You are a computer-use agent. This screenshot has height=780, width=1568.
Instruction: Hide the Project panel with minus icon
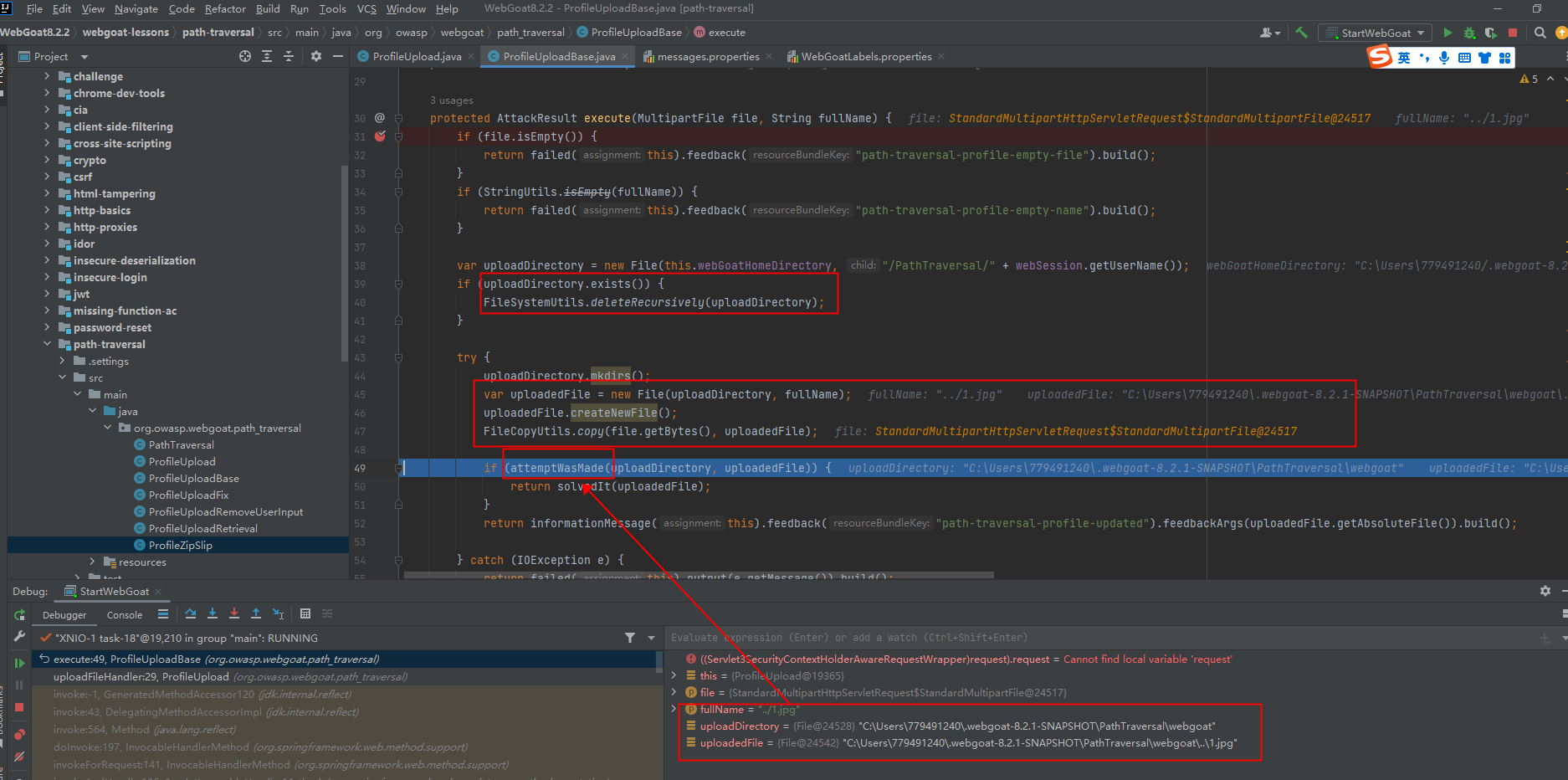pos(338,56)
